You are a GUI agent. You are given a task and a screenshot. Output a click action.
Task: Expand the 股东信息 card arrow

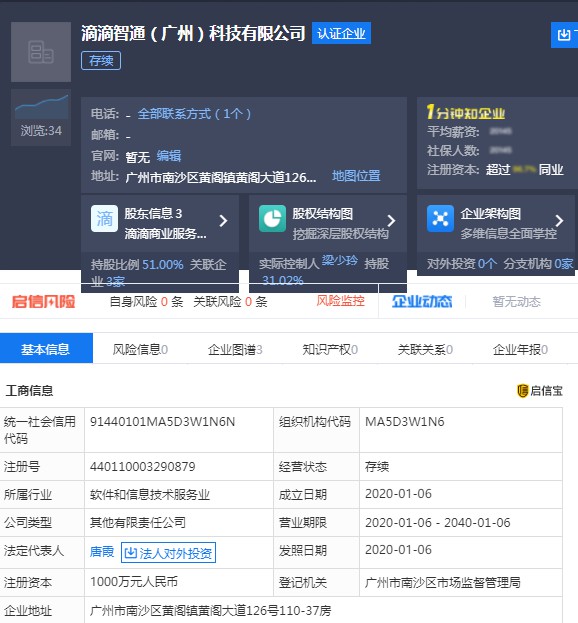pos(224,221)
